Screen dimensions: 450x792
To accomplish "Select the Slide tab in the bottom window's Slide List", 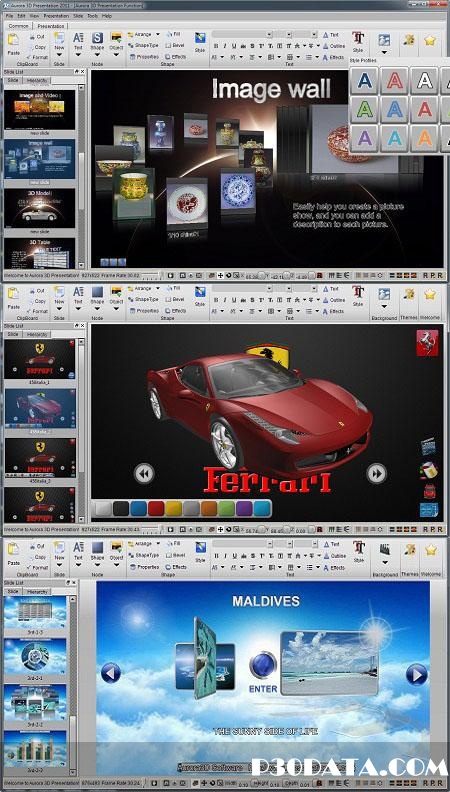I will coord(12,591).
